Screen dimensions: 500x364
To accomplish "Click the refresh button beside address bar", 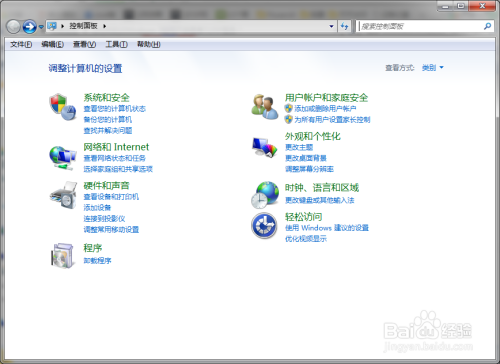I will tap(345, 26).
